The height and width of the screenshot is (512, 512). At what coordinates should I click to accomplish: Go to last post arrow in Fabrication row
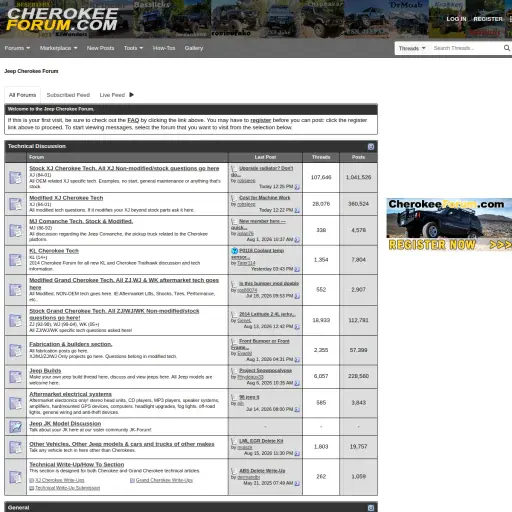tap(297, 360)
